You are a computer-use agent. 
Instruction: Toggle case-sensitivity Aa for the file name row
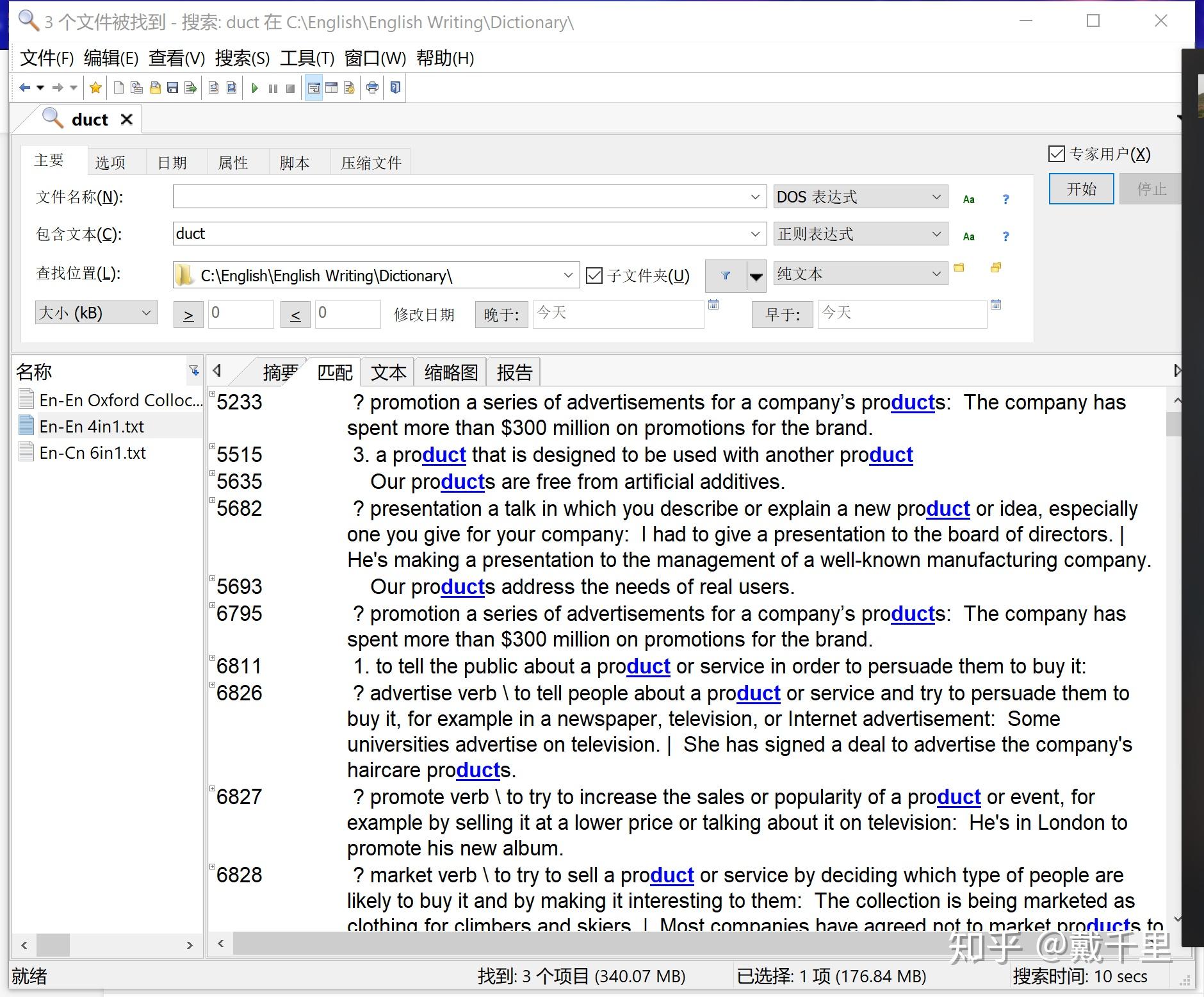click(x=969, y=199)
